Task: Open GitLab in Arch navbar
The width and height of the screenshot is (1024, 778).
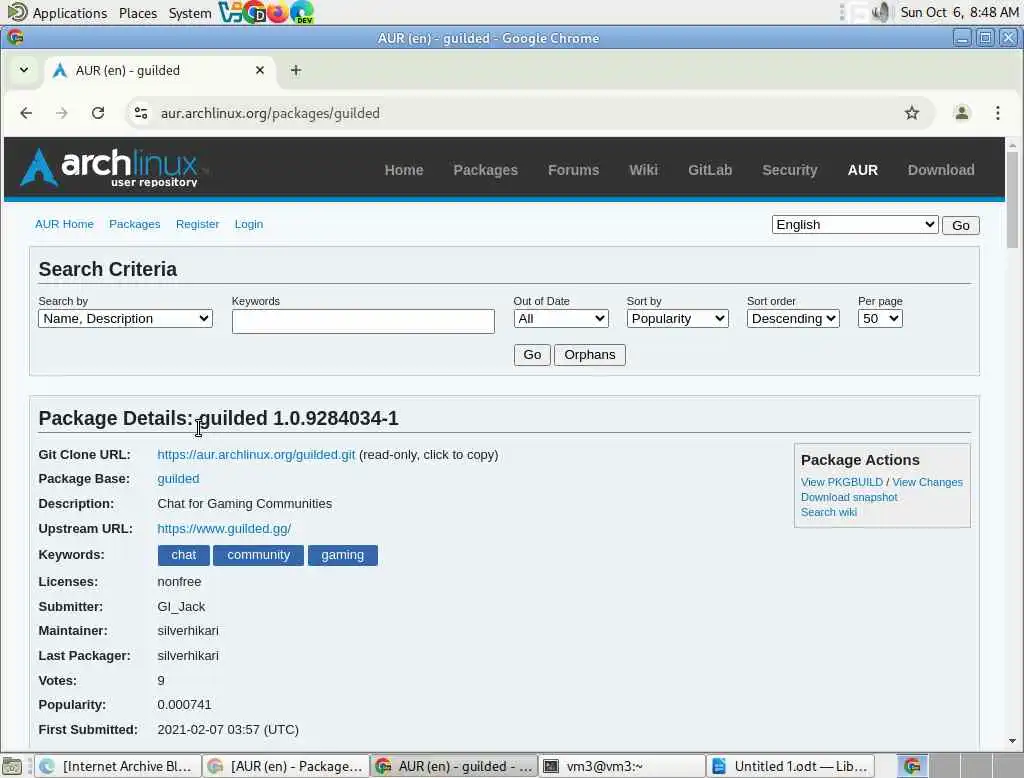Action: click(710, 170)
